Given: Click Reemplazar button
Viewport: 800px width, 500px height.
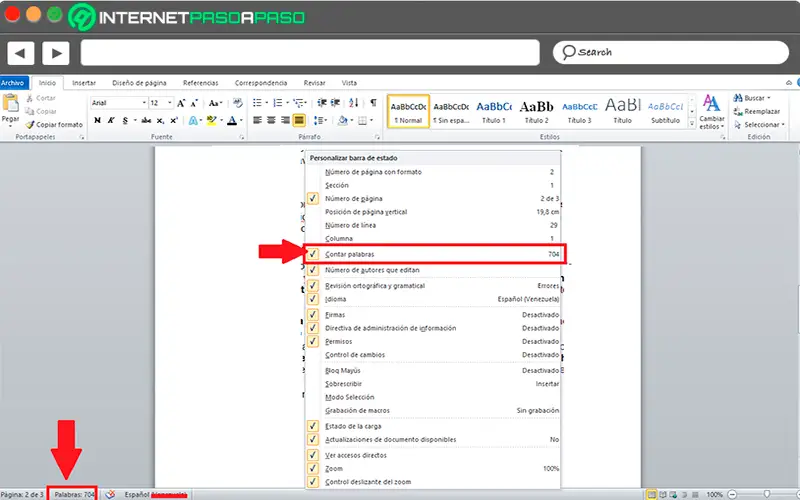Looking at the screenshot, I should pyautogui.click(x=757, y=111).
